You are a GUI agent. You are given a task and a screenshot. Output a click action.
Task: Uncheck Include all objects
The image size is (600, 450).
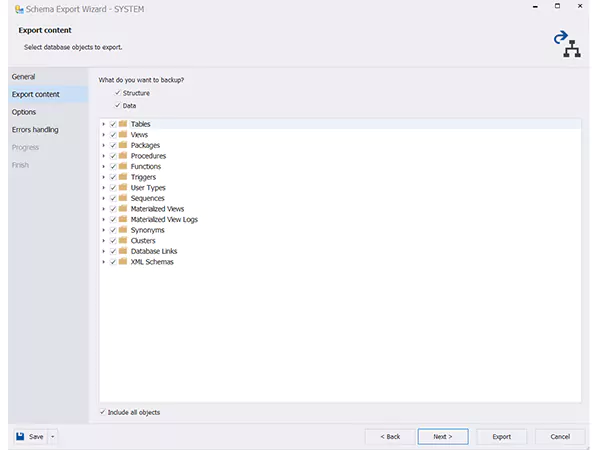click(103, 412)
